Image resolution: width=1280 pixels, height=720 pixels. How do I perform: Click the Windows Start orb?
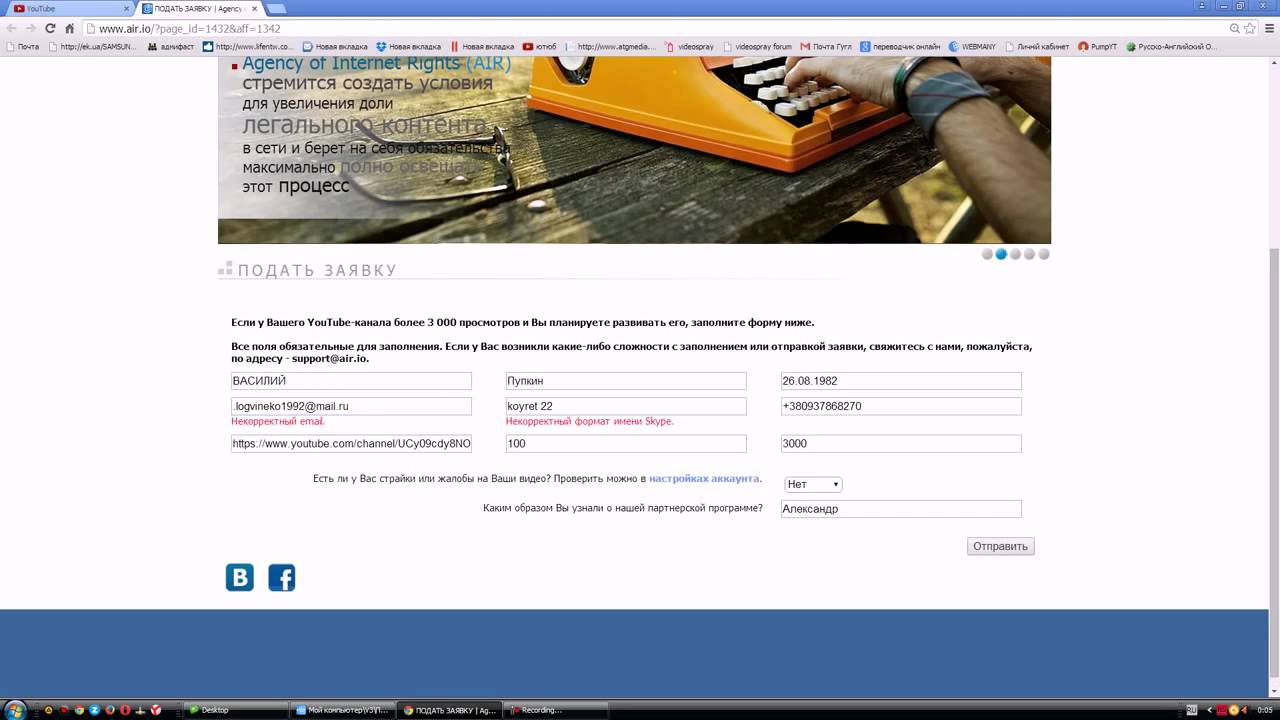tap(14, 709)
